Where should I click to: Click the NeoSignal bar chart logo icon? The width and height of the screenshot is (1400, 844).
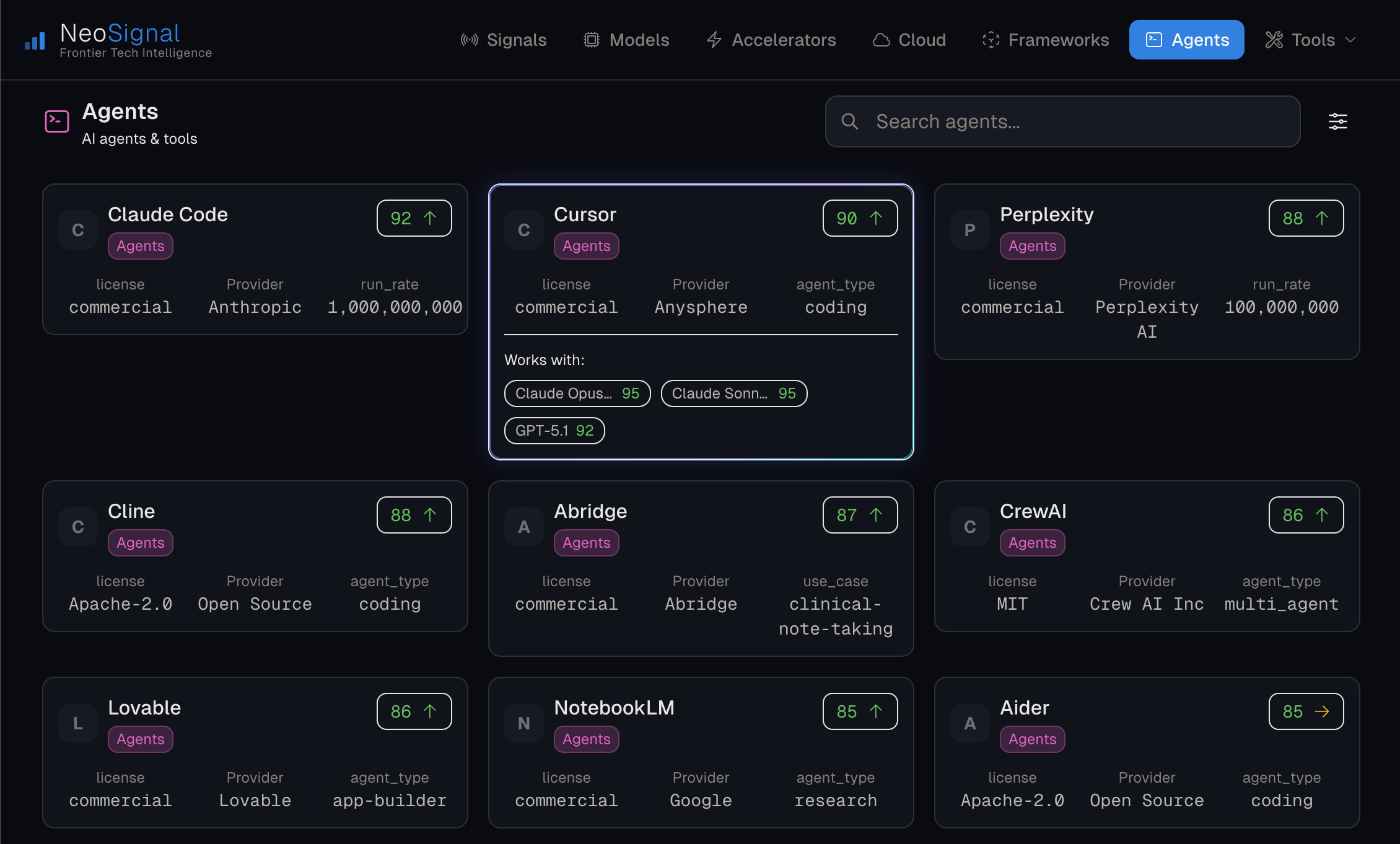coord(35,41)
